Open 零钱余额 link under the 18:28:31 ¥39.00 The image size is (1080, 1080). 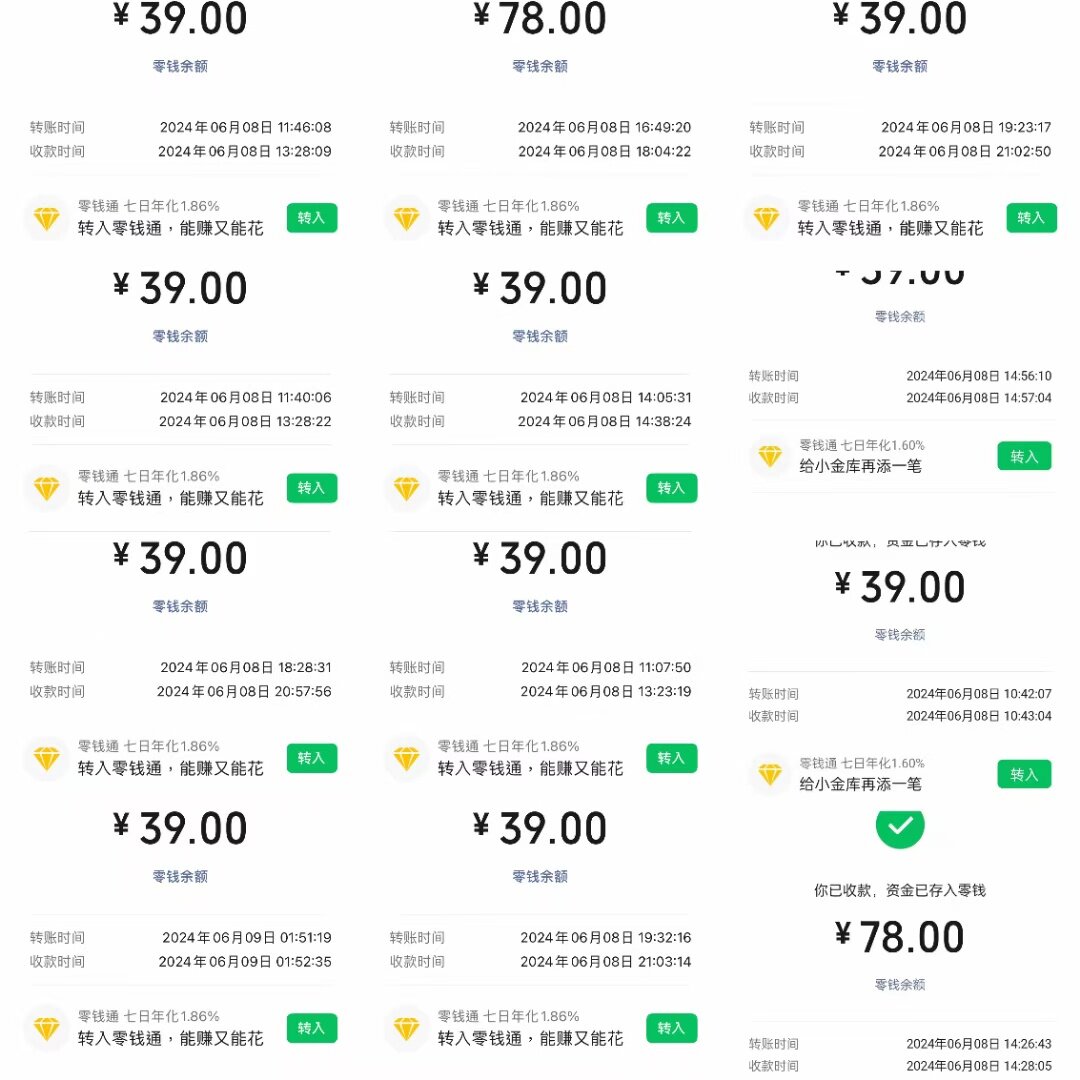point(180,606)
